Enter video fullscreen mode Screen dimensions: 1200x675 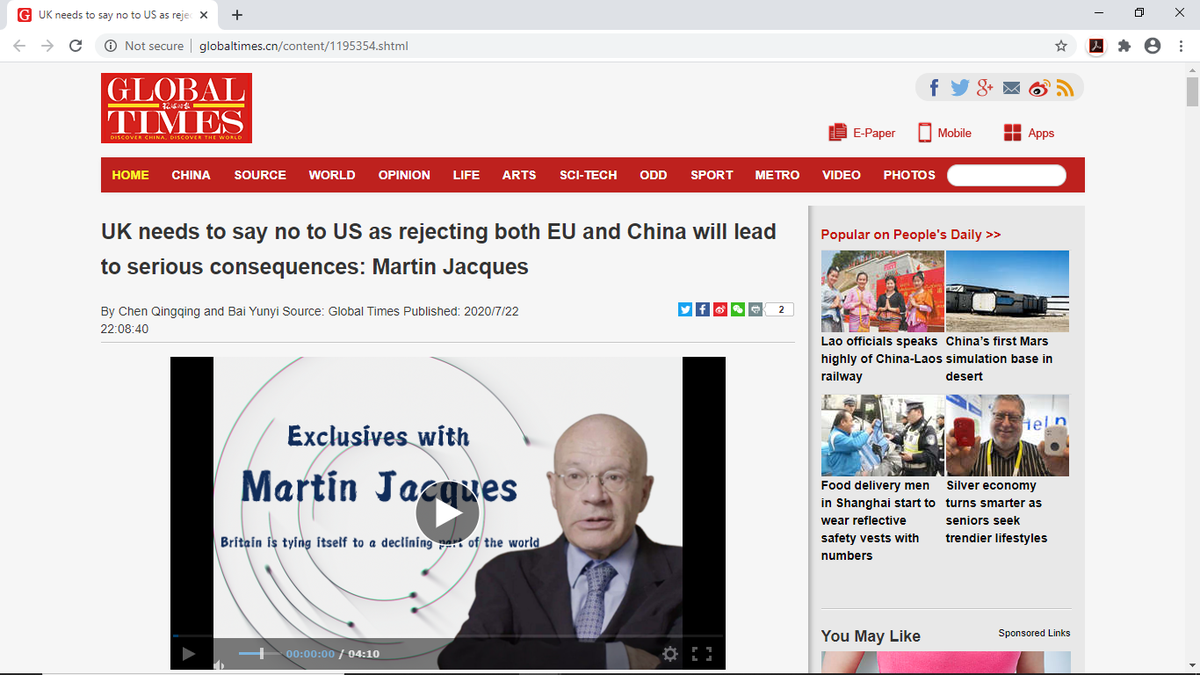702,654
